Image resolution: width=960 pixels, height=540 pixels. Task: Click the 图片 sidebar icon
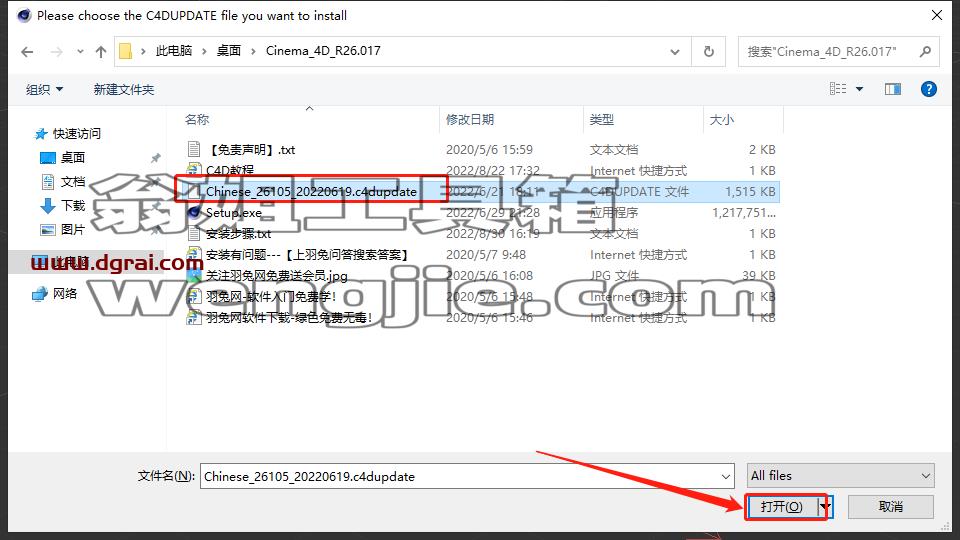[x=48, y=230]
